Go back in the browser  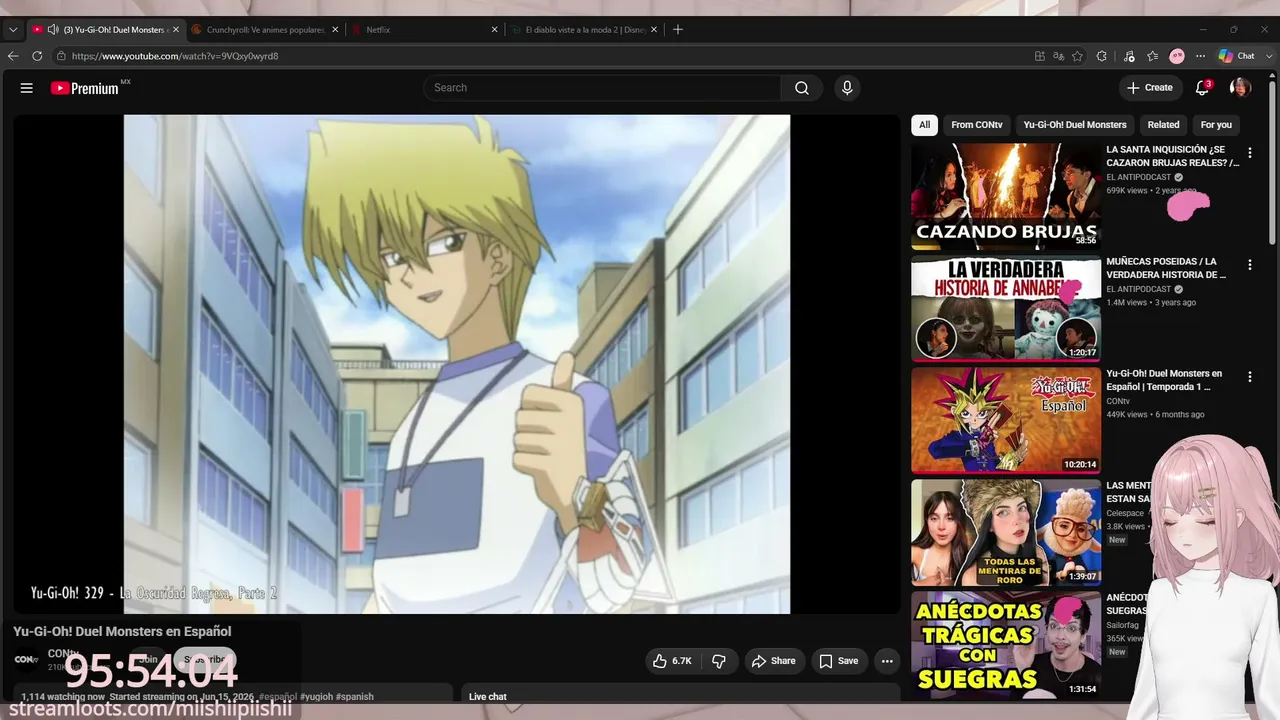coord(13,56)
